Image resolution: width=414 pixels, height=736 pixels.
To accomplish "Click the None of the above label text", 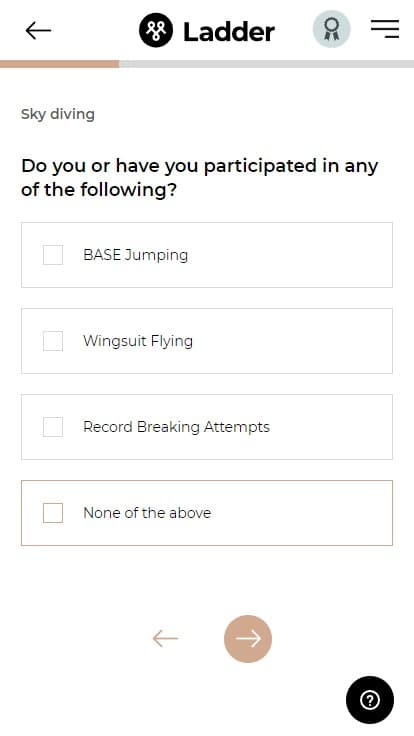I will pyautogui.click(x=147, y=513).
